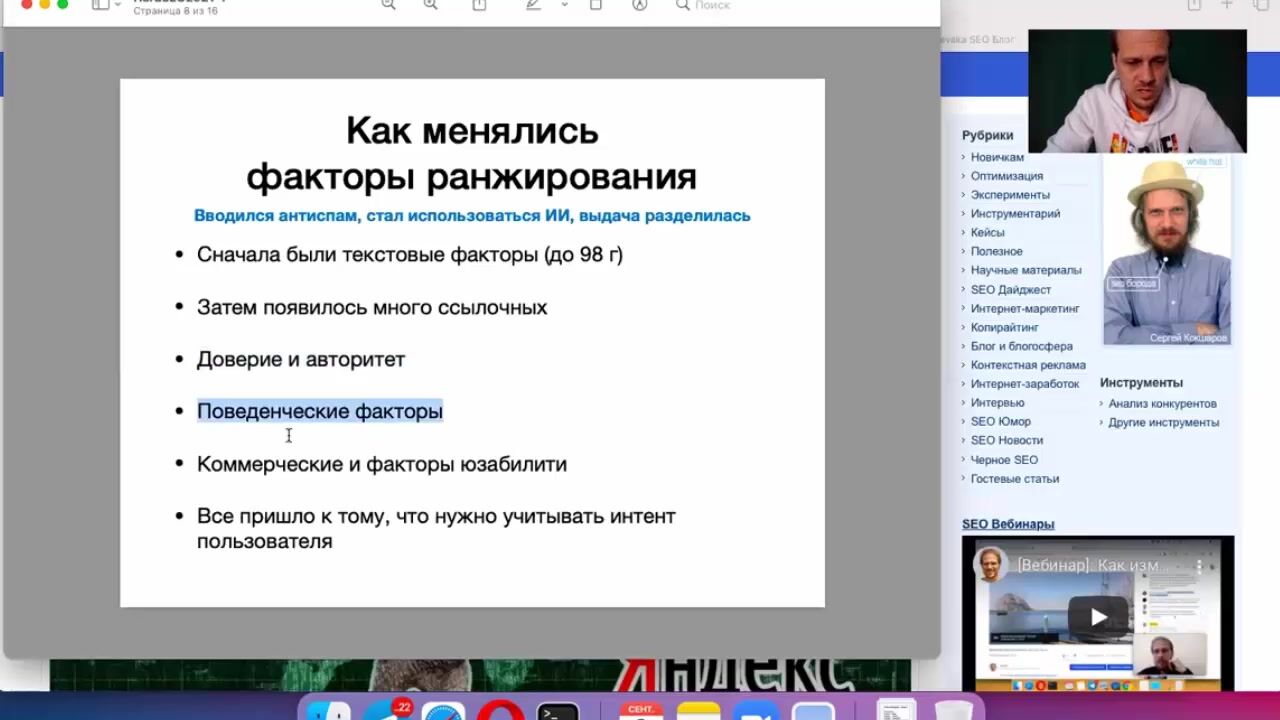Open Гостевые статьи category link

pos(1014,479)
